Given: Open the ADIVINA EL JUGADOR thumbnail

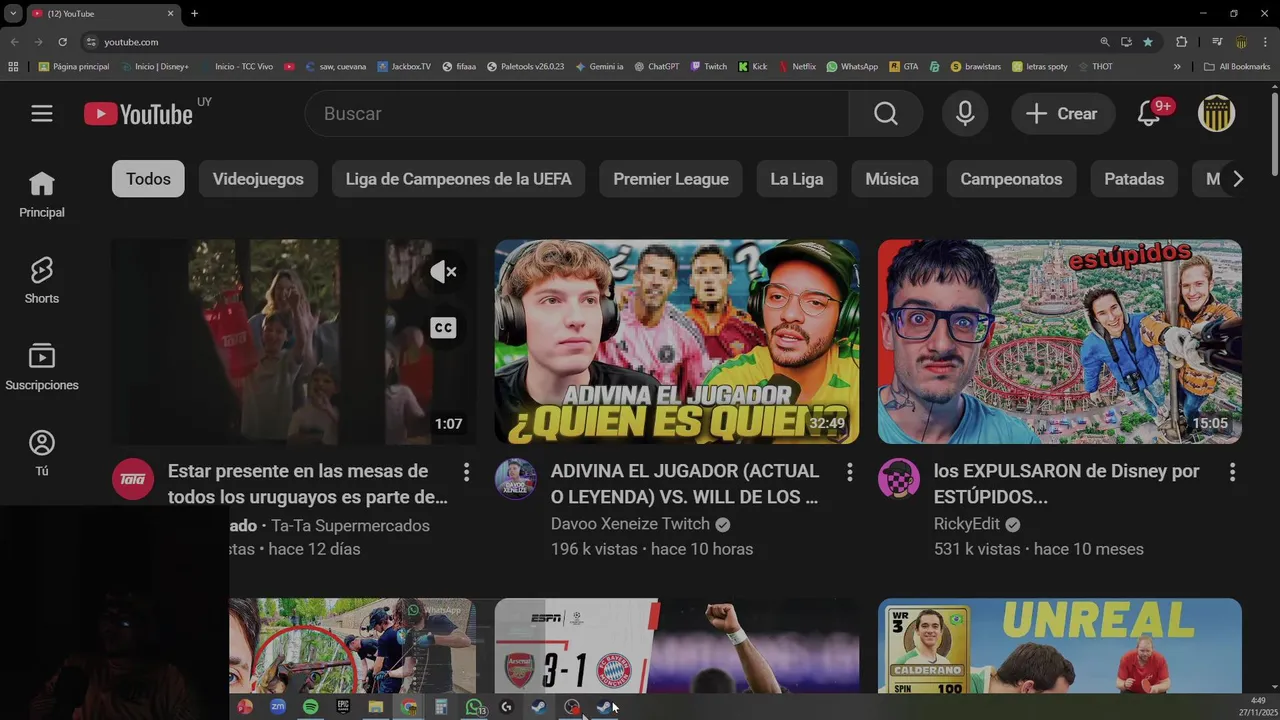Looking at the screenshot, I should (x=677, y=341).
